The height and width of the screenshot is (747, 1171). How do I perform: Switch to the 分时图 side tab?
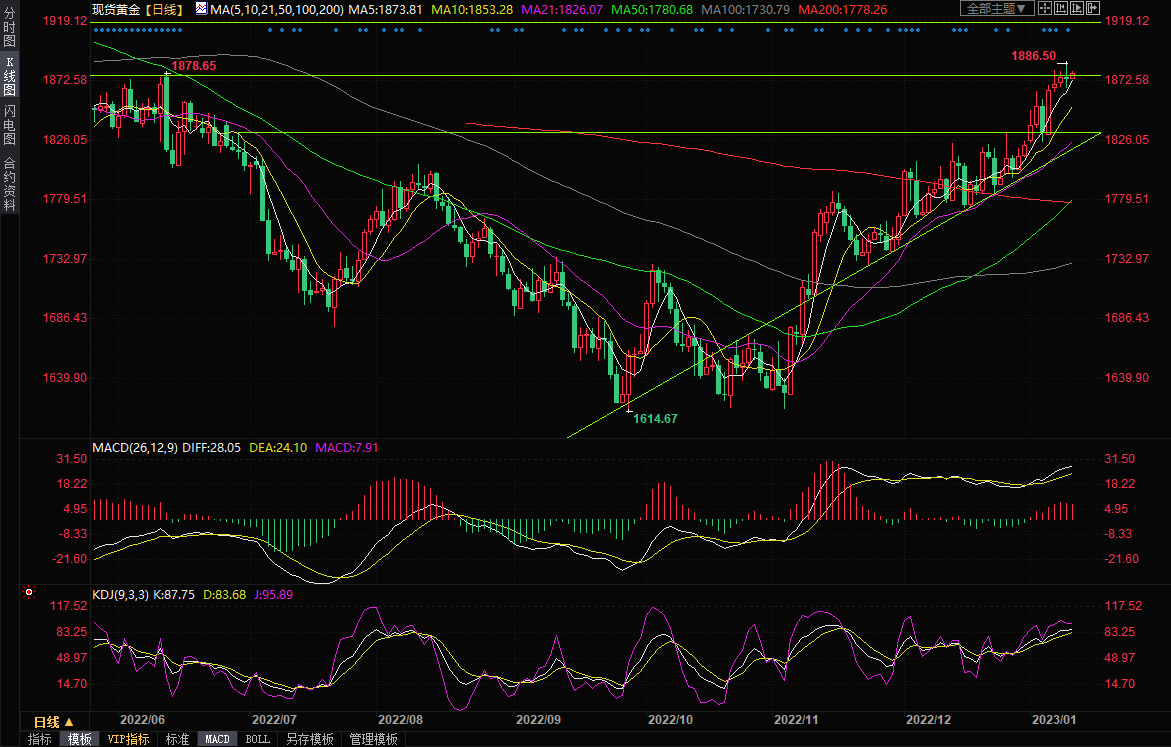[9, 31]
